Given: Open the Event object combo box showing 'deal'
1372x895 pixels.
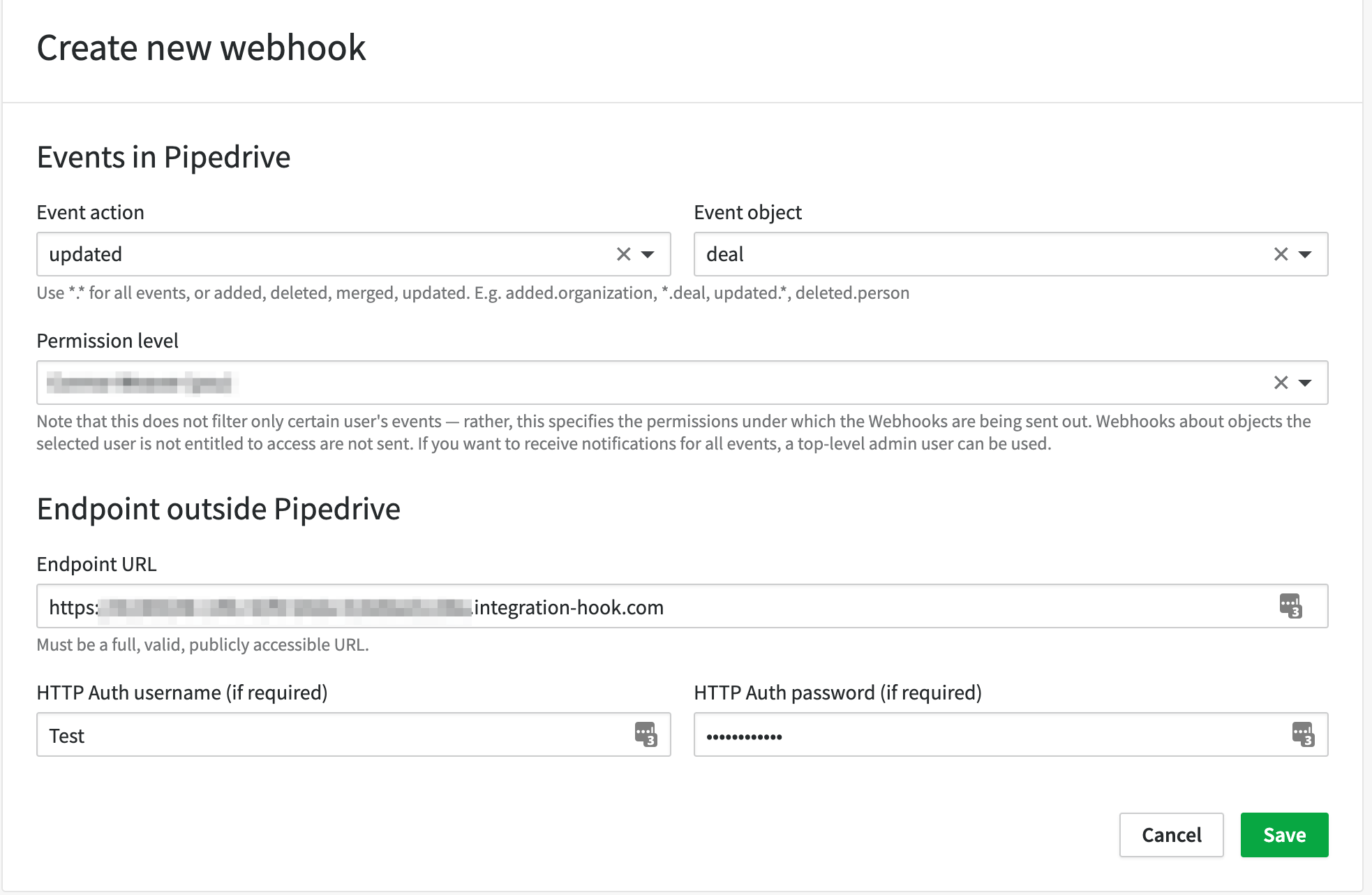Looking at the screenshot, I should (x=1011, y=254).
